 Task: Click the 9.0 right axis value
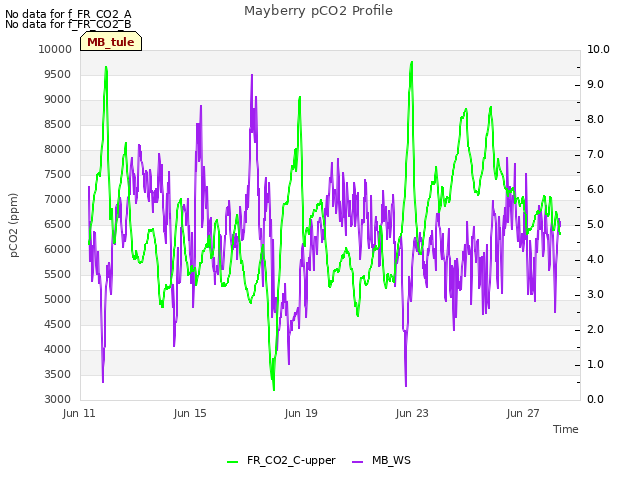coord(596,84)
